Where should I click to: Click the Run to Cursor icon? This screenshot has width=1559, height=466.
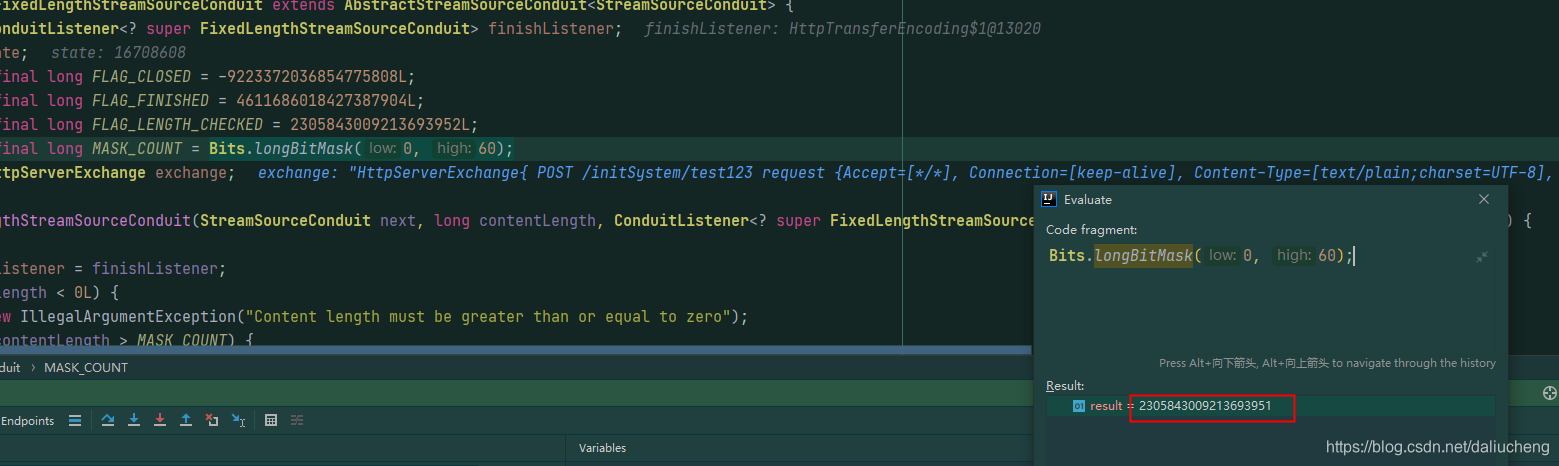coord(238,421)
